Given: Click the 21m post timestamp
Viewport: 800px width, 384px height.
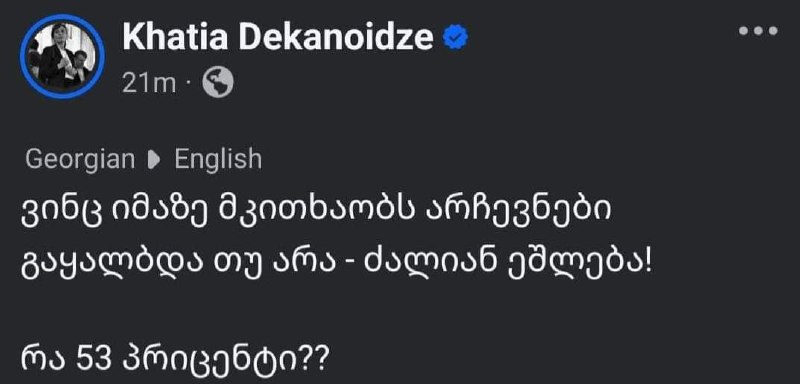Looking at the screenshot, I should click(x=149, y=83).
